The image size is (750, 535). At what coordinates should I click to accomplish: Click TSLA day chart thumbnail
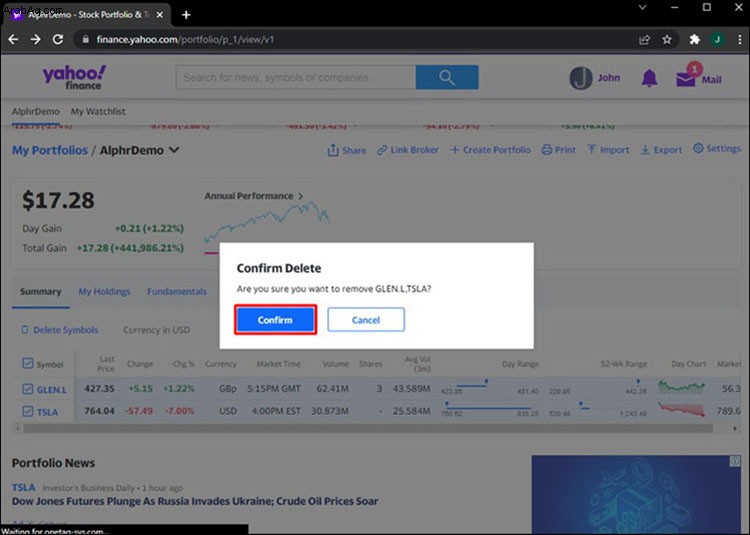(681, 409)
